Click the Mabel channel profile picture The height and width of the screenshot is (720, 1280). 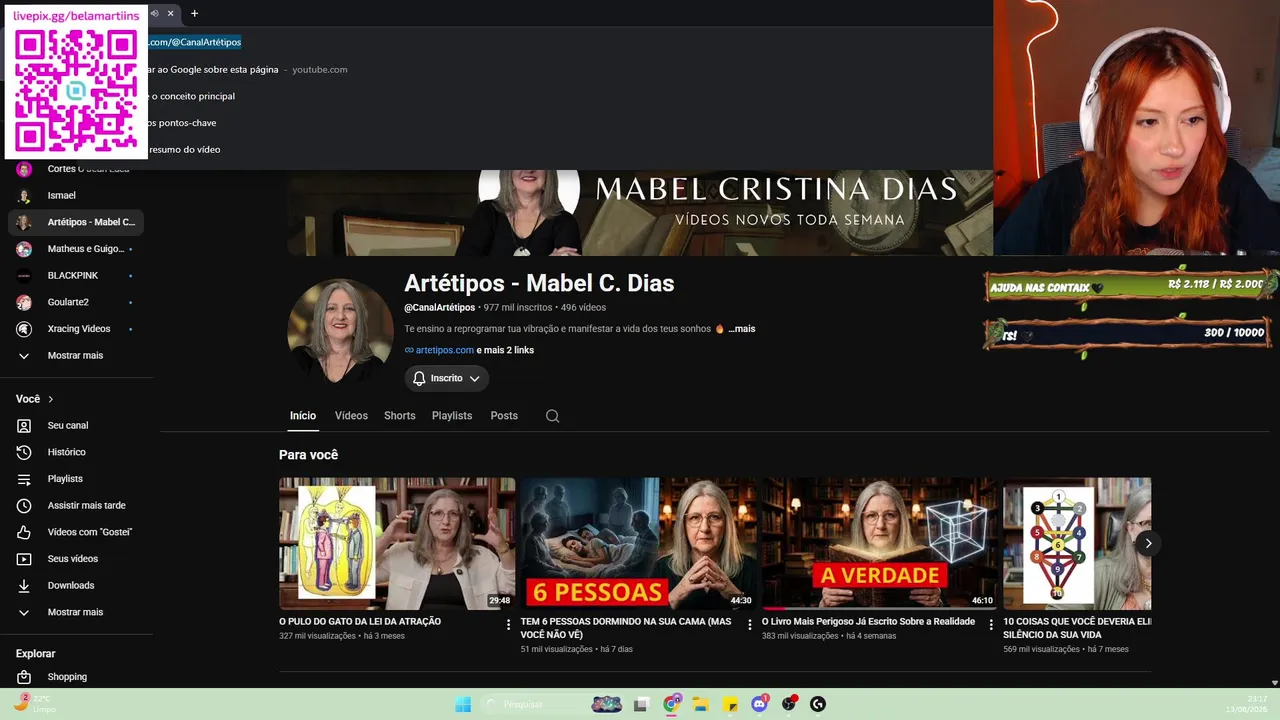(340, 331)
